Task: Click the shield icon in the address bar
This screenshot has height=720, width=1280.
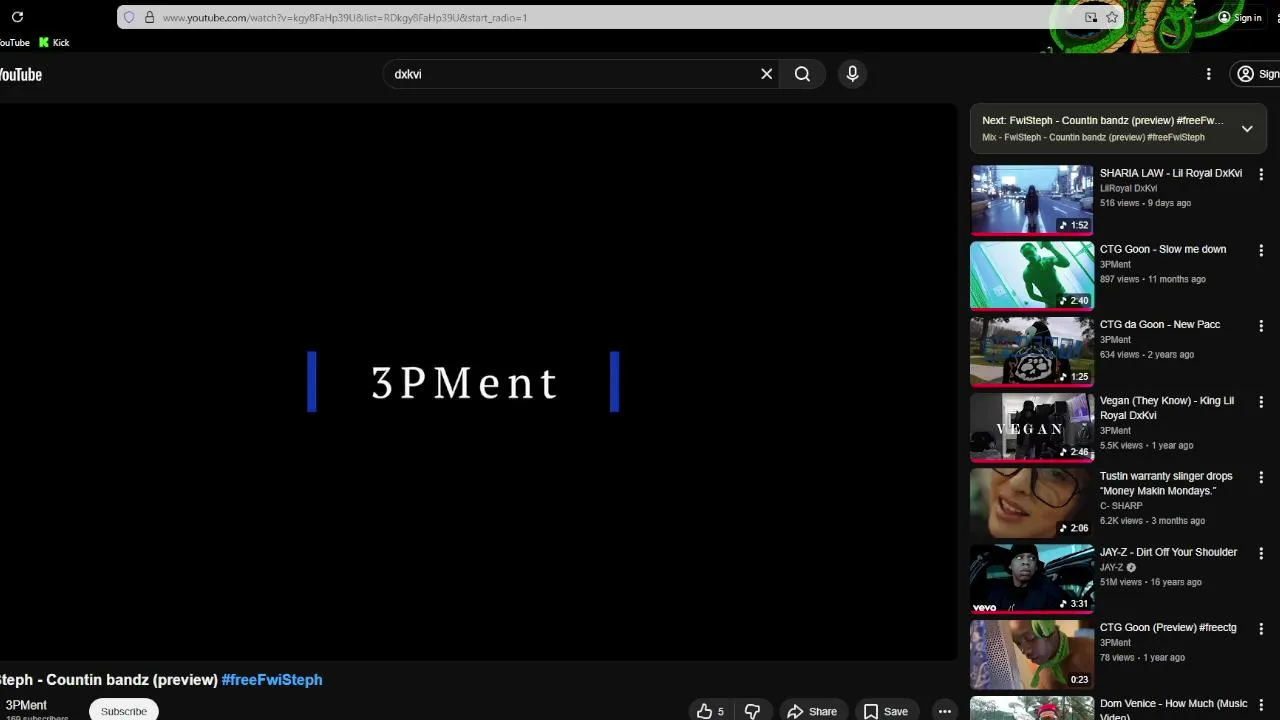Action: coord(129,17)
